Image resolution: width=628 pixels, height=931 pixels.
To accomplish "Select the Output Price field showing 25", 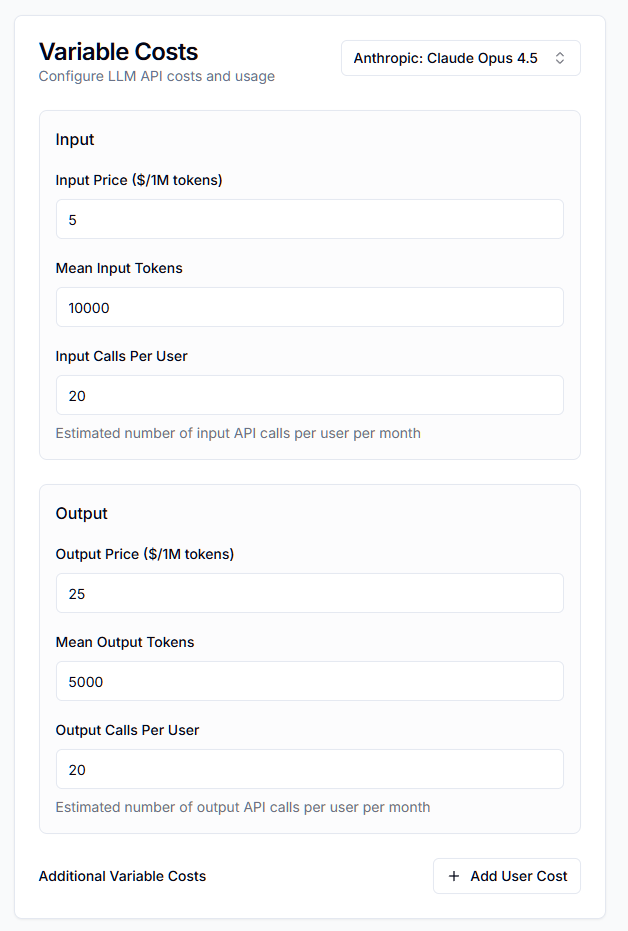I will (x=309, y=593).
